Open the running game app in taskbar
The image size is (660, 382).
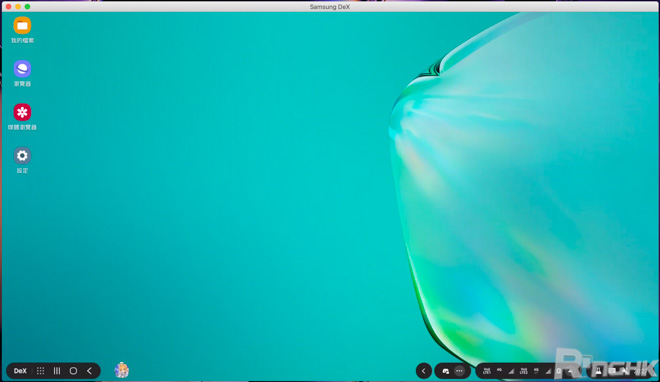click(122, 370)
